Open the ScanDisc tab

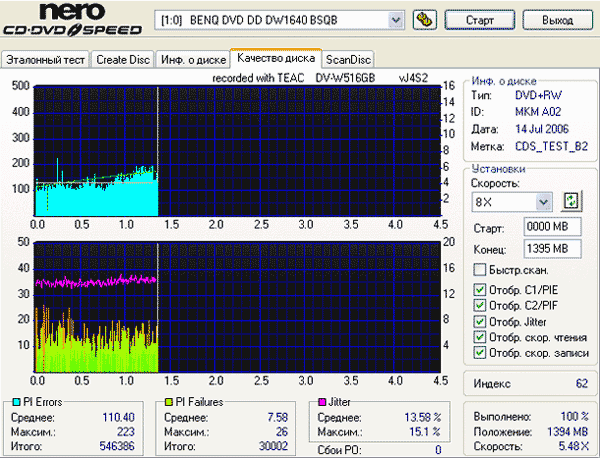click(349, 59)
